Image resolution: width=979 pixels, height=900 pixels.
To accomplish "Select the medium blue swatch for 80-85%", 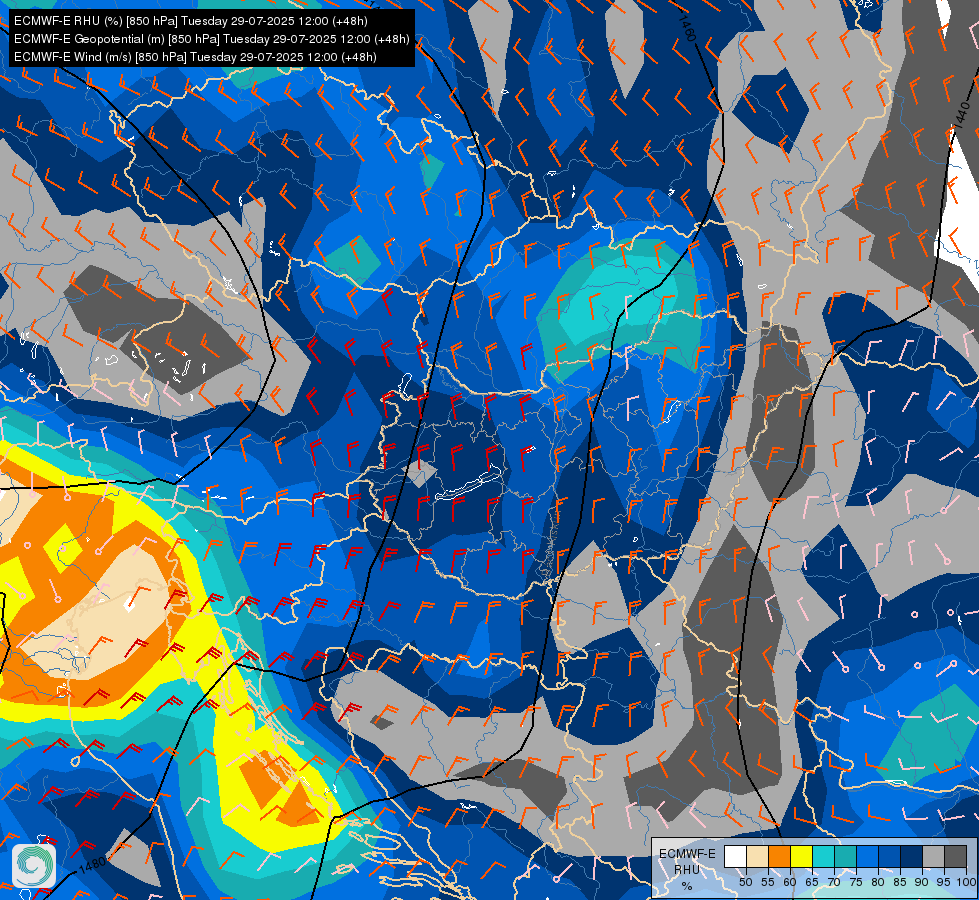I will (890, 856).
